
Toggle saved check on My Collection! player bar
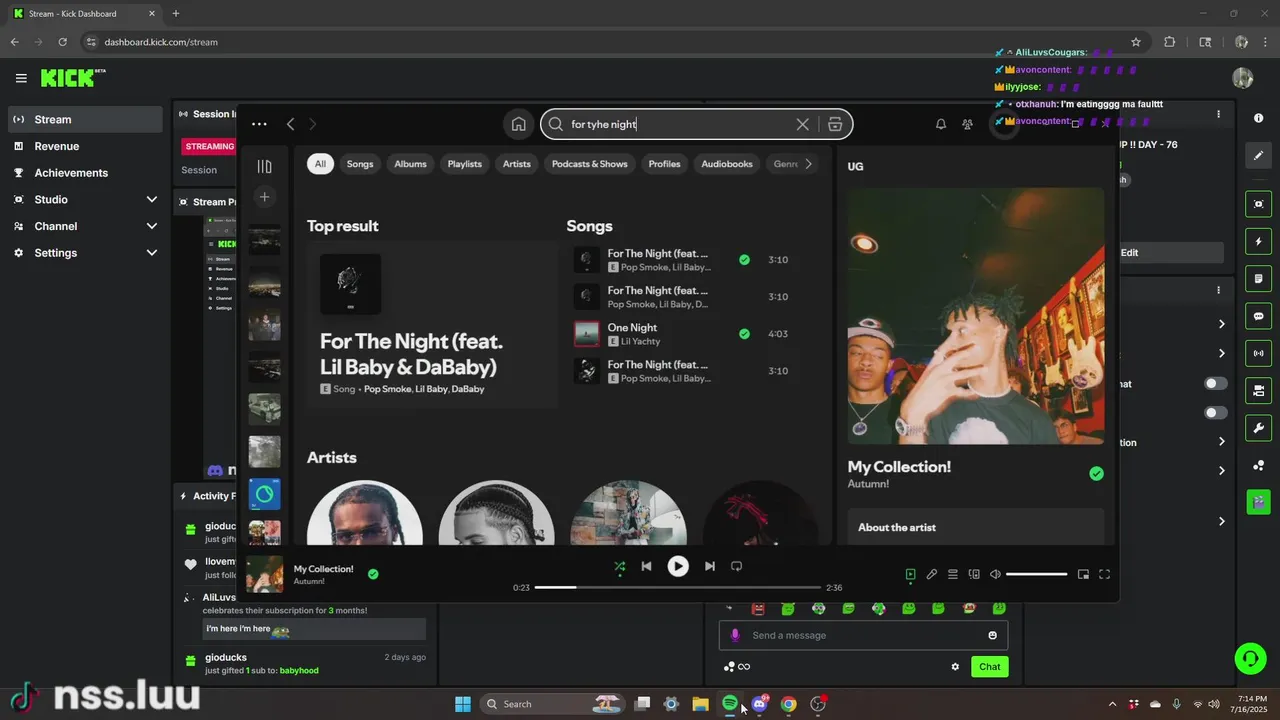pyautogui.click(x=373, y=574)
